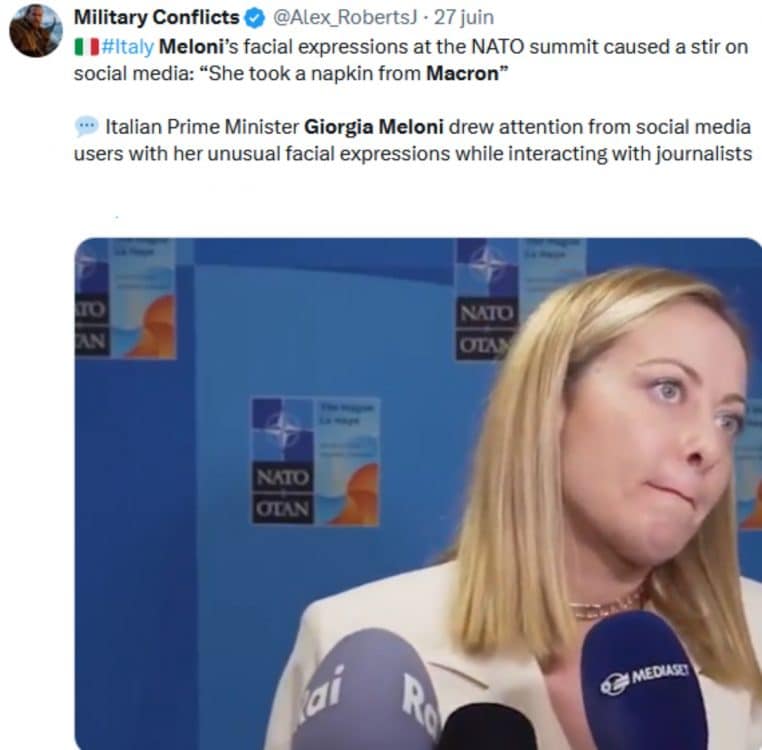Click the speech bubble emoji

87,126
